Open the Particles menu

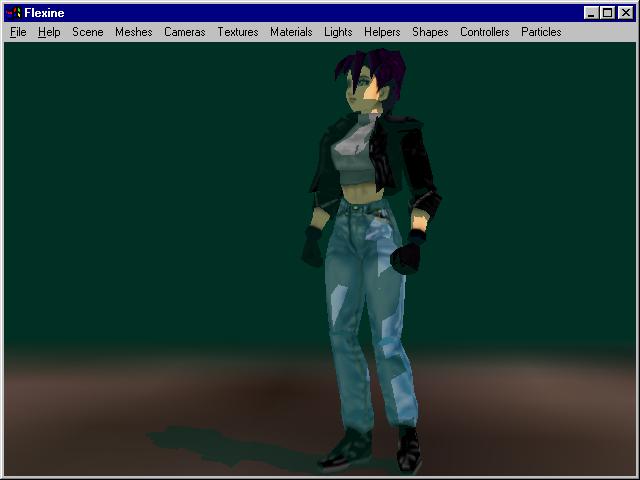pyautogui.click(x=541, y=32)
